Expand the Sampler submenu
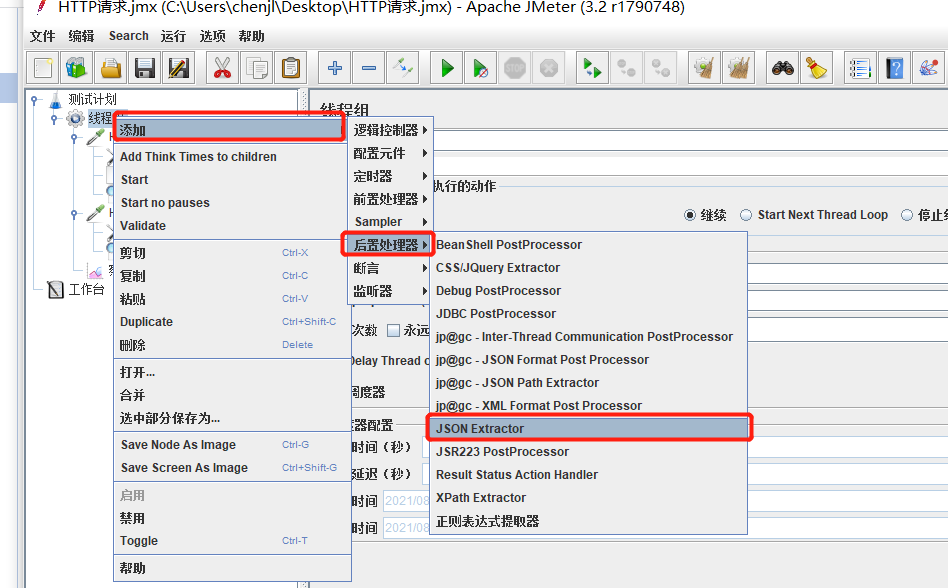The image size is (948, 588). pyautogui.click(x=390, y=222)
